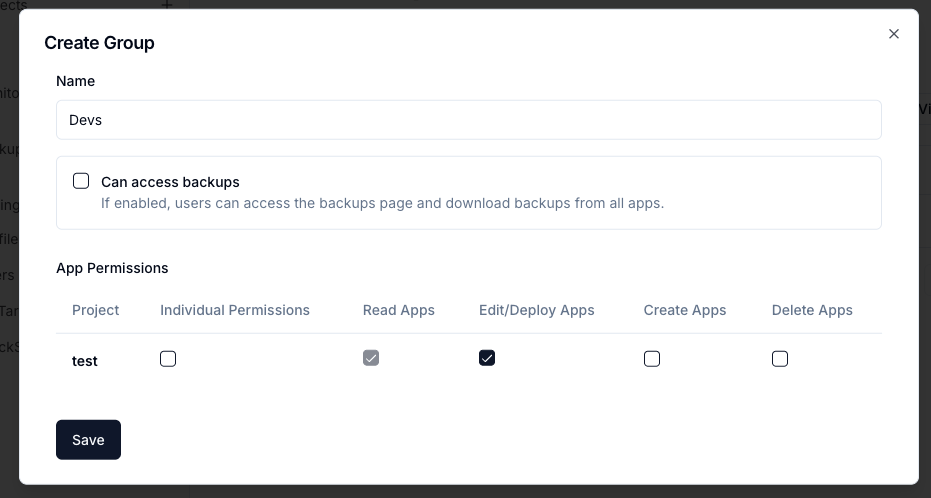
Task: Uncheck Edit/Deploy Apps for test project
Action: coord(487,358)
